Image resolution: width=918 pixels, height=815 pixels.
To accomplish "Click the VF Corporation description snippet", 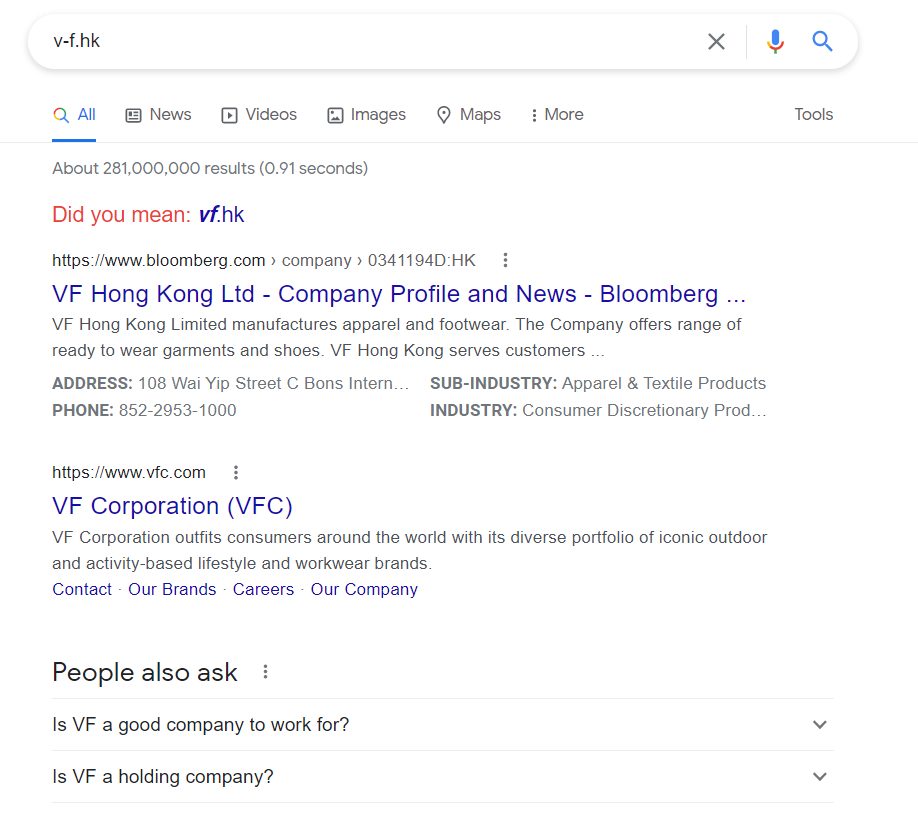I will [409, 550].
